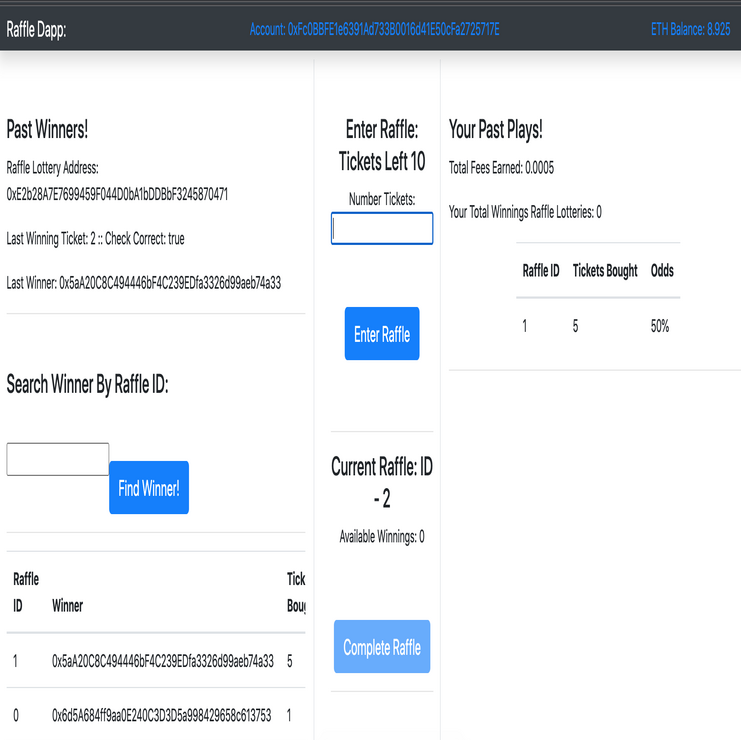This screenshot has width=741, height=740.
Task: Click the Past Winners! heading
Action: [47, 129]
